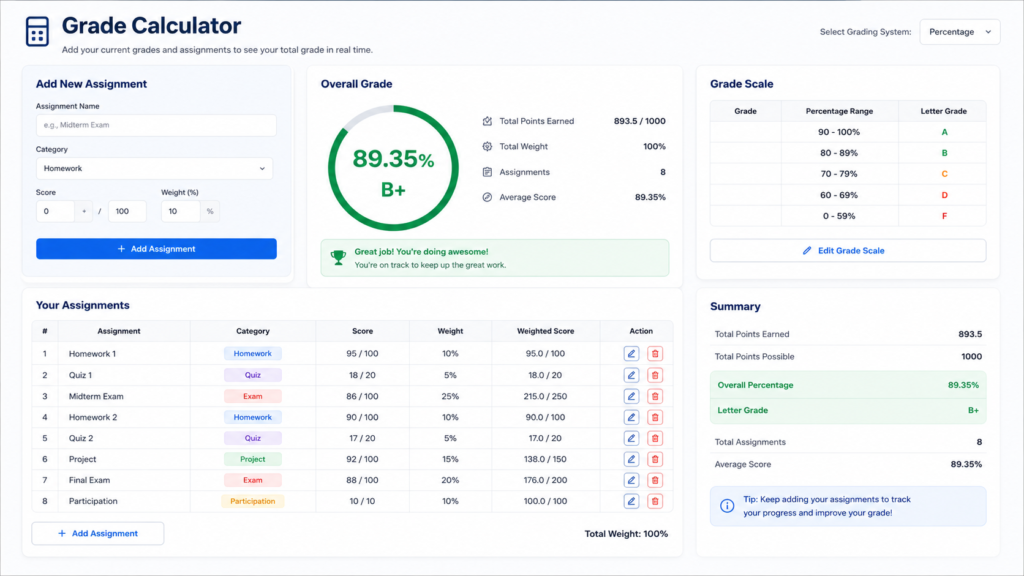Image resolution: width=1024 pixels, height=576 pixels.
Task: Edit the Homework 1 assignment row
Action: [x=631, y=353]
